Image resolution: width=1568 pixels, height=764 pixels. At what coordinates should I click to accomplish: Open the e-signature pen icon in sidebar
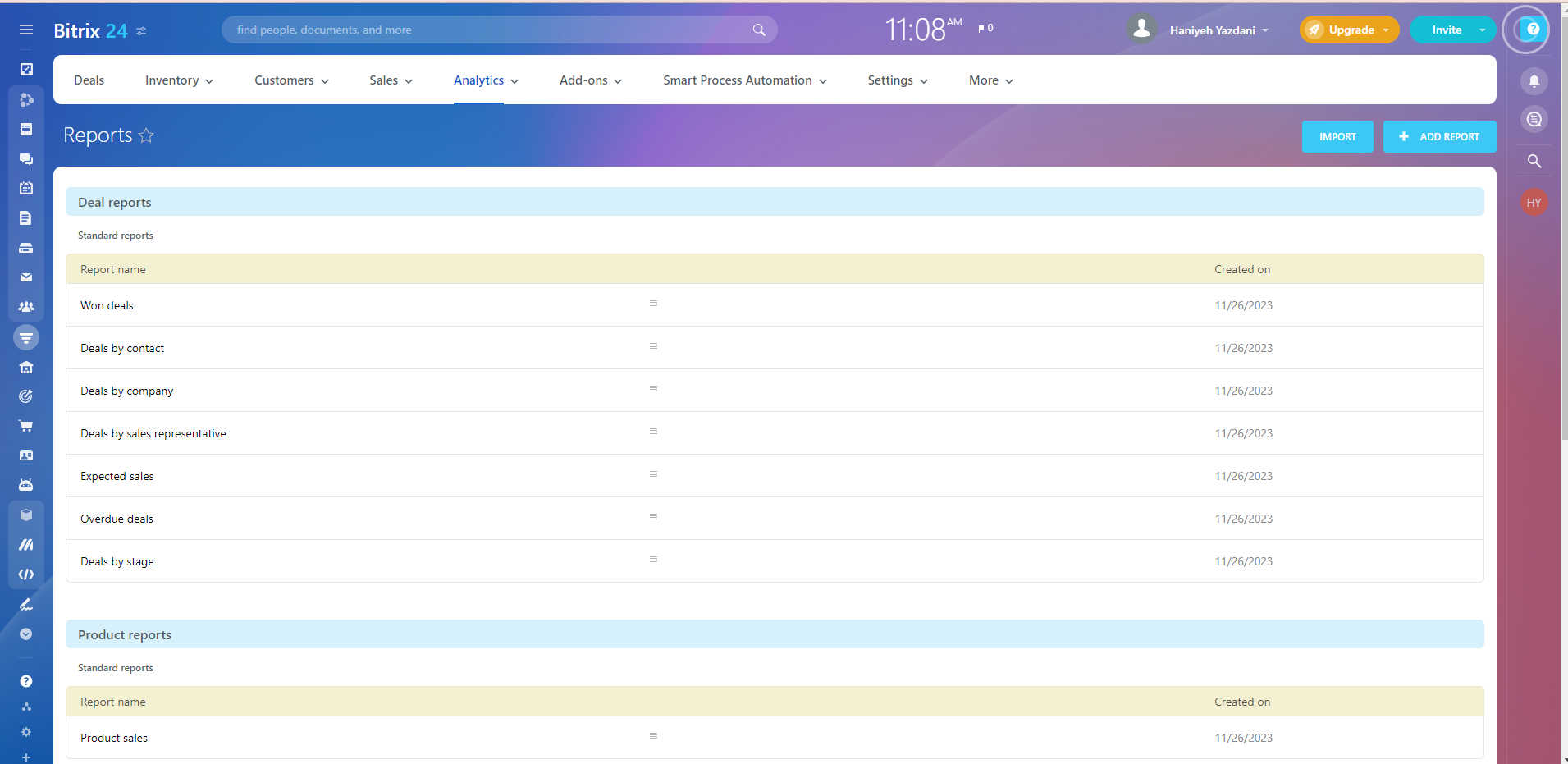click(26, 604)
